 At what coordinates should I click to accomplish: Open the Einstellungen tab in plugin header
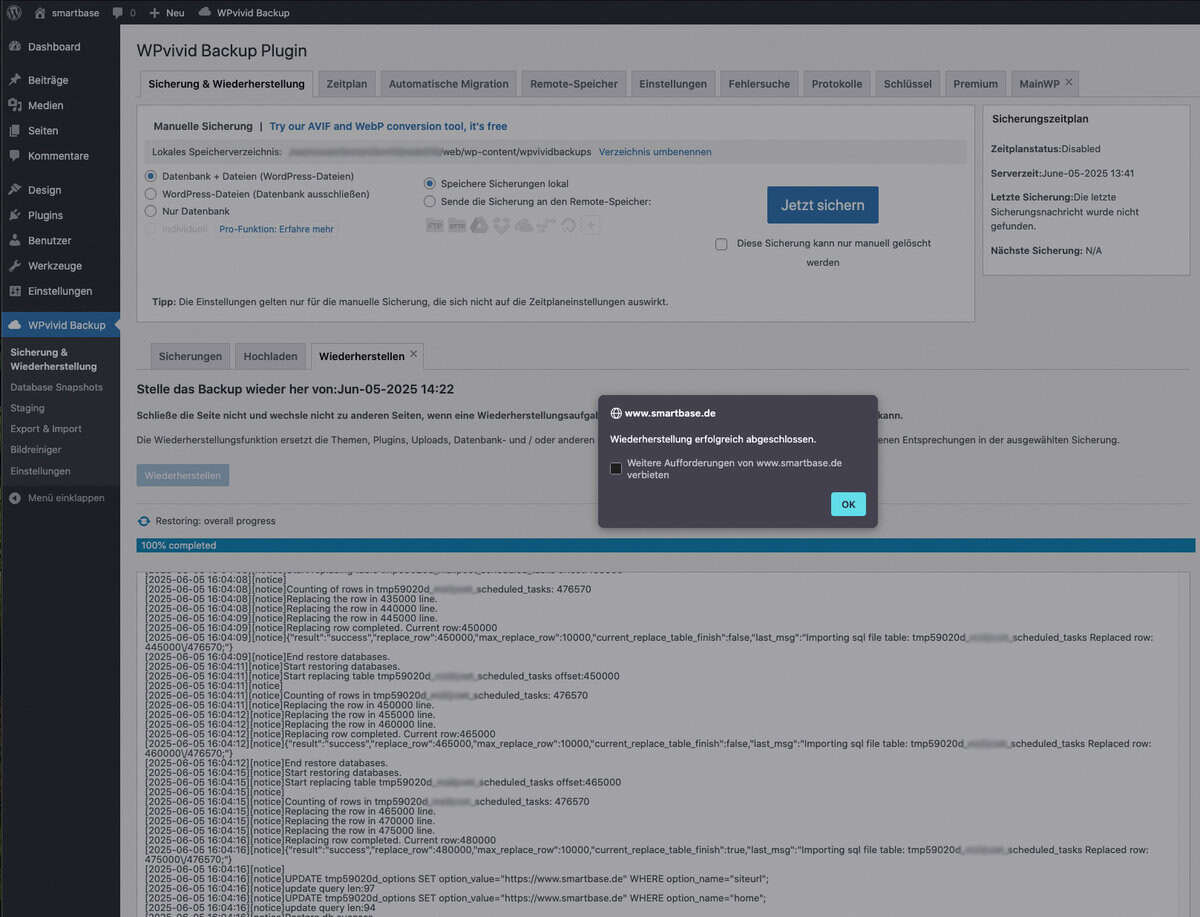point(673,84)
